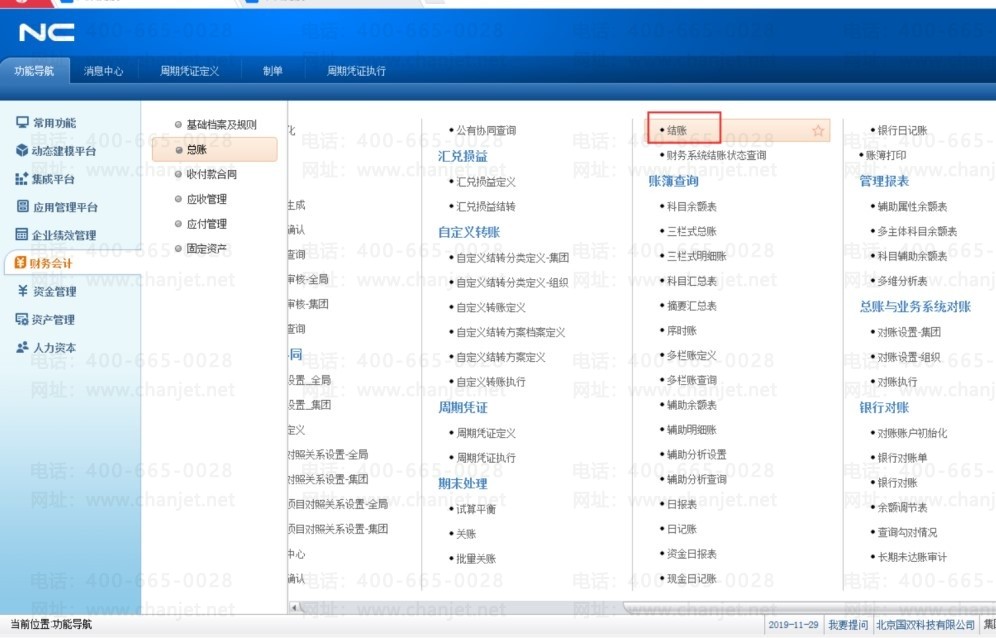This screenshot has width=996, height=638.
Task: Open 账簿打印
Action: [x=886, y=155]
